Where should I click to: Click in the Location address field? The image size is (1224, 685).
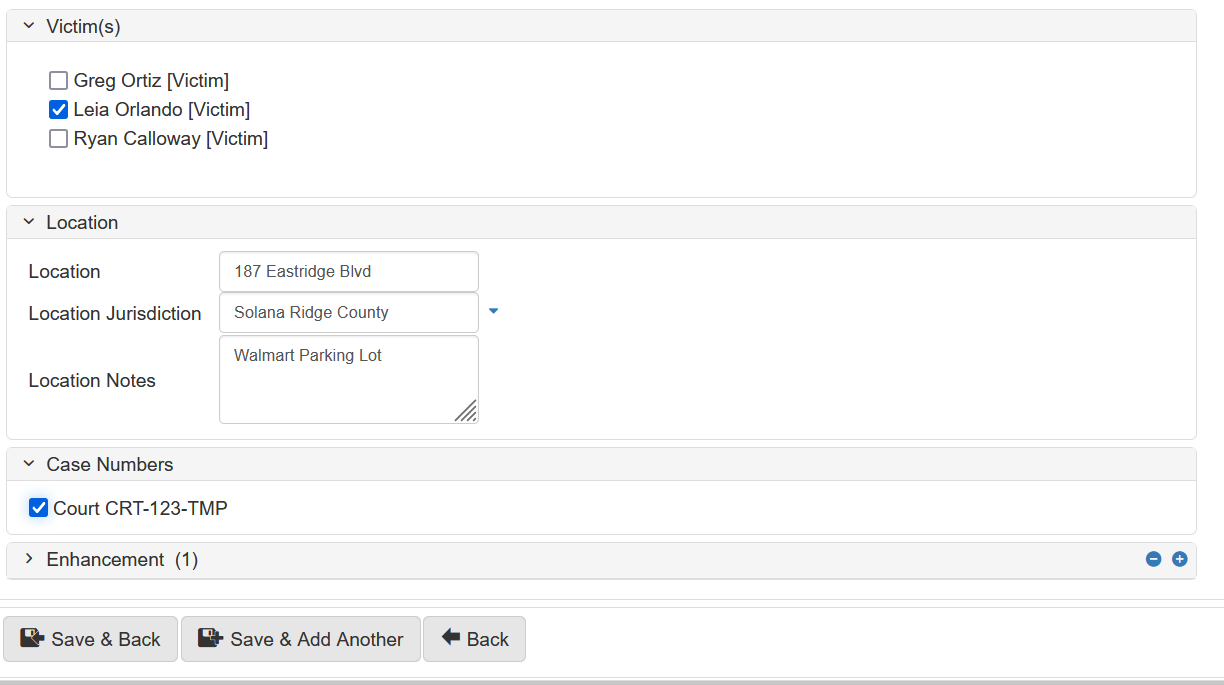(x=348, y=272)
